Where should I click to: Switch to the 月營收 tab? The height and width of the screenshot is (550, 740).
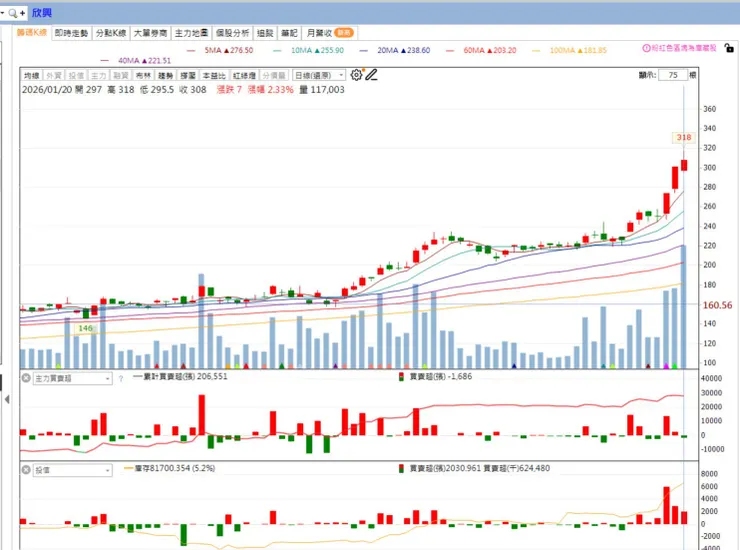pyautogui.click(x=329, y=33)
